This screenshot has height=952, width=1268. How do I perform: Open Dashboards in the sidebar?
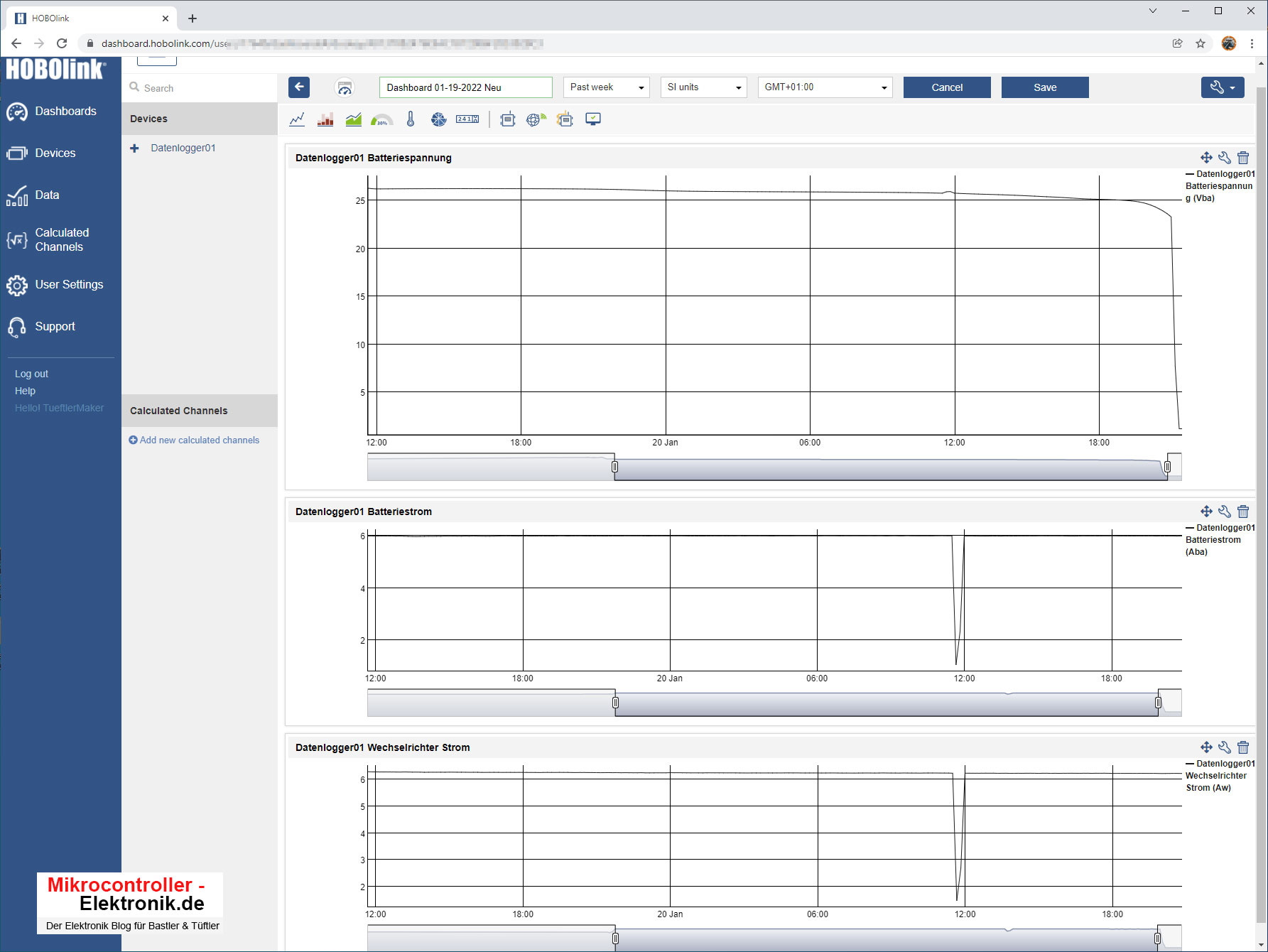point(51,112)
